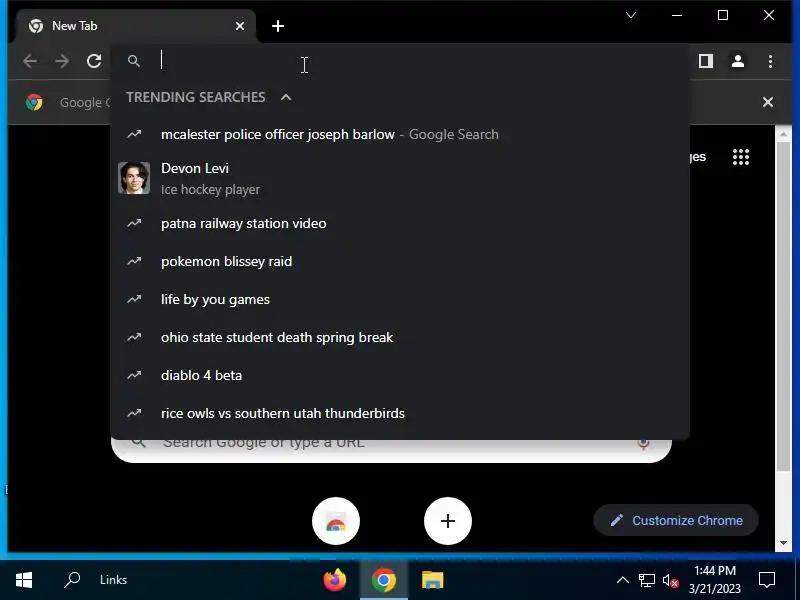Select the New Tab browser tab

(x=135, y=26)
